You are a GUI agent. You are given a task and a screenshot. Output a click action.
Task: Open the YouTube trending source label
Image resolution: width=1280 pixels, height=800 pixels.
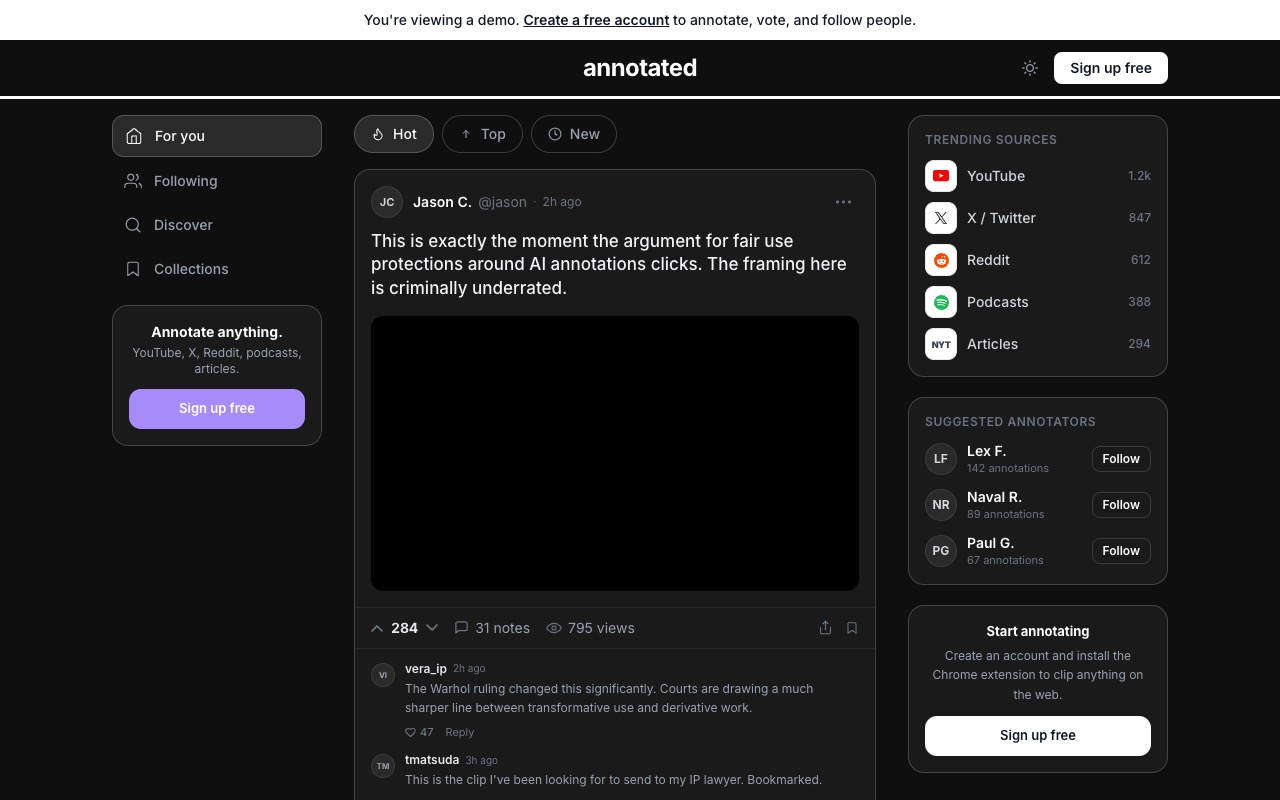[x=996, y=176]
